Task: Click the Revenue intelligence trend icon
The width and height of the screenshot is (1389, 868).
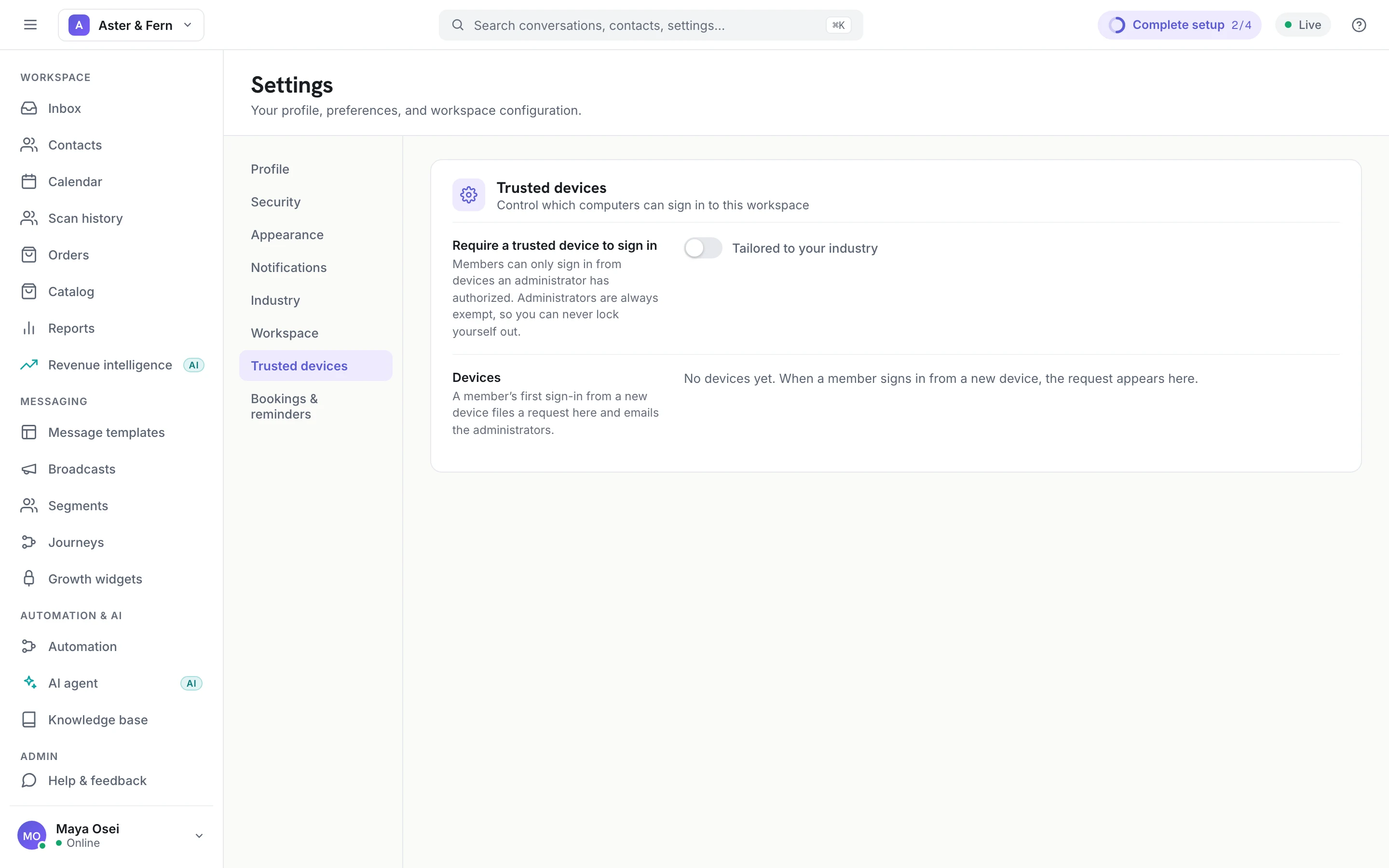Action: [x=29, y=365]
